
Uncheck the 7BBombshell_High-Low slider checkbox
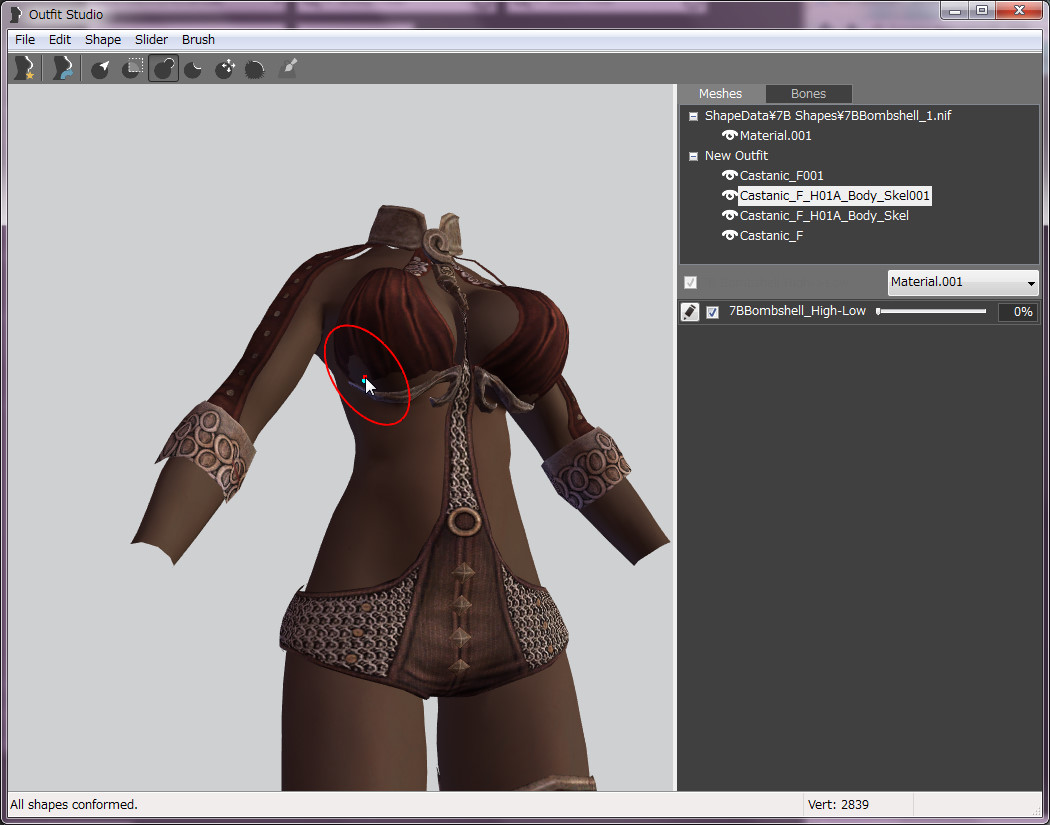point(712,312)
